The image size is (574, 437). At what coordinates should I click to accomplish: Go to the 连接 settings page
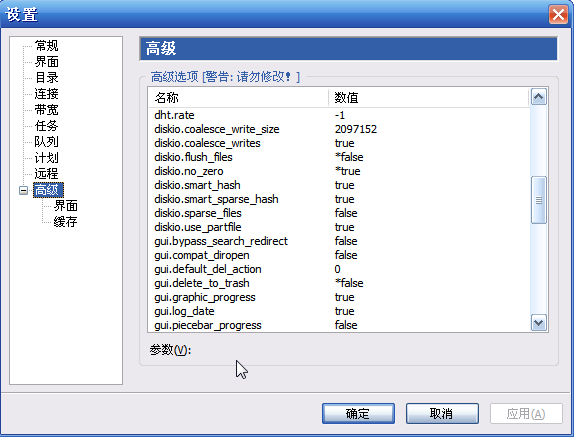tap(46, 94)
